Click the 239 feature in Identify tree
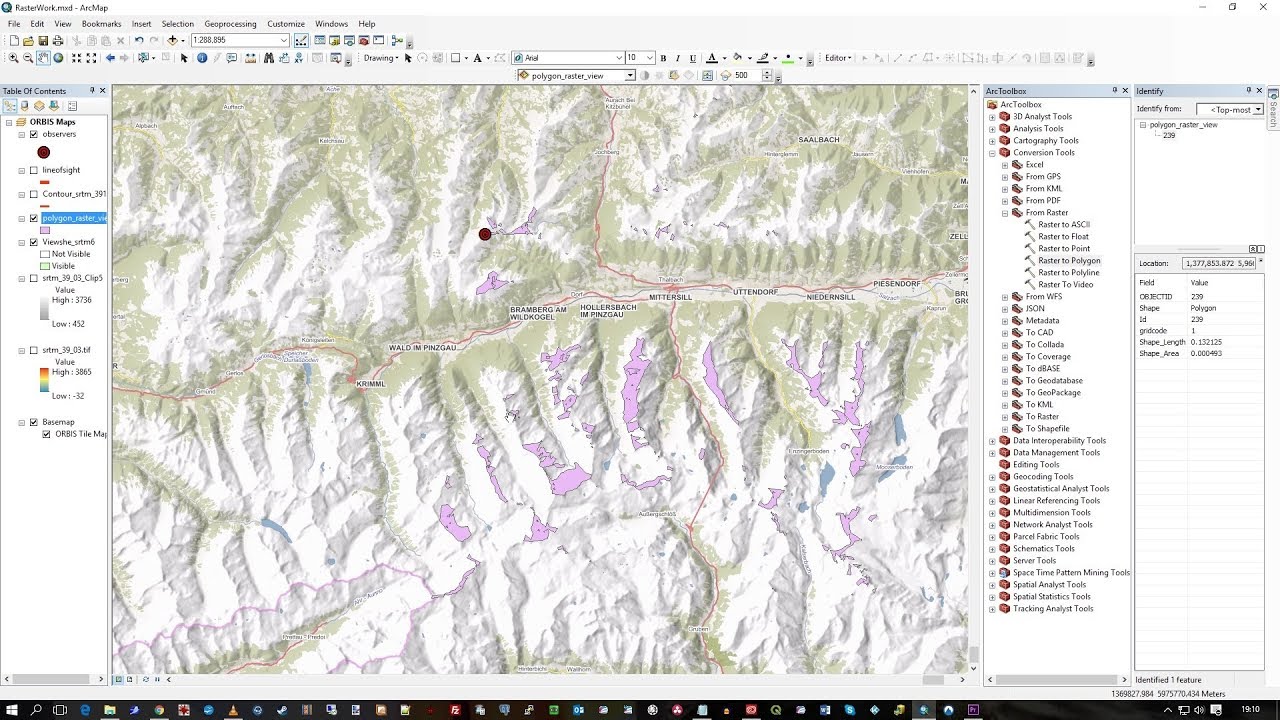The height and width of the screenshot is (720, 1280). pos(1169,136)
